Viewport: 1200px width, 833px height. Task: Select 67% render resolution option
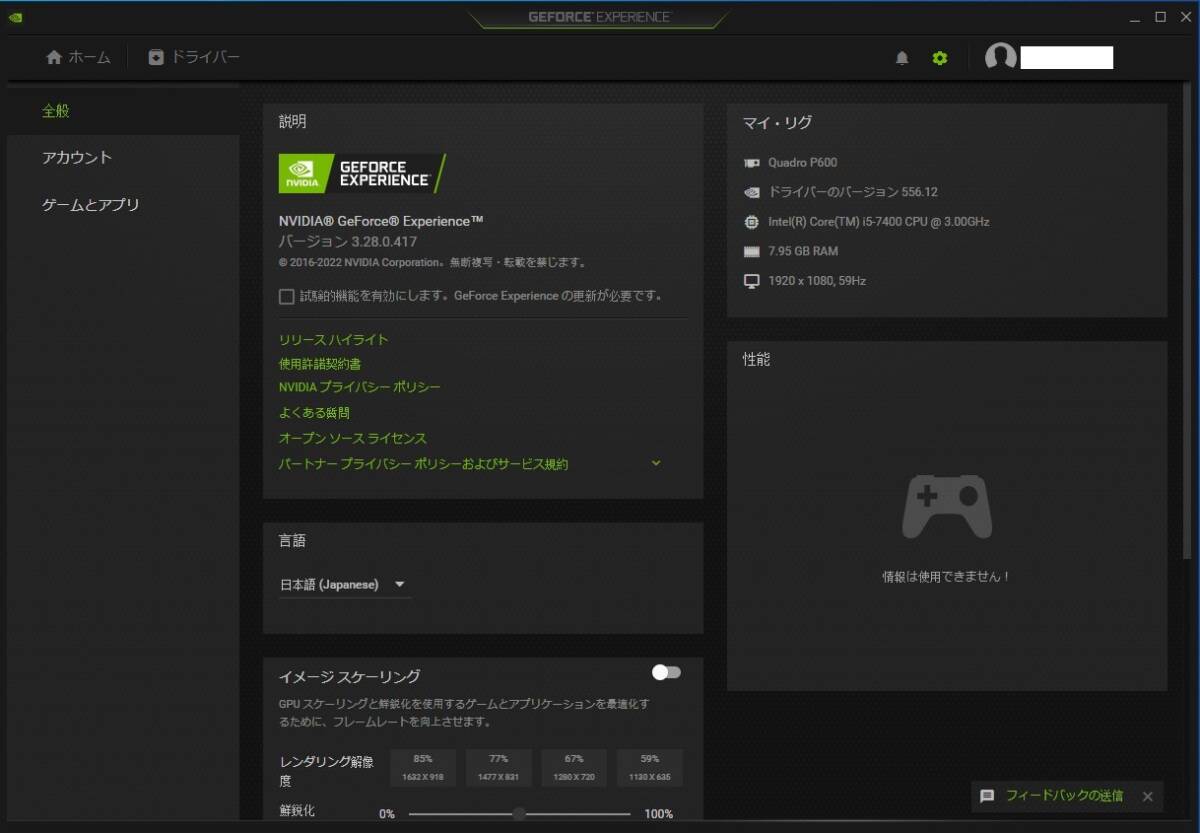(574, 768)
